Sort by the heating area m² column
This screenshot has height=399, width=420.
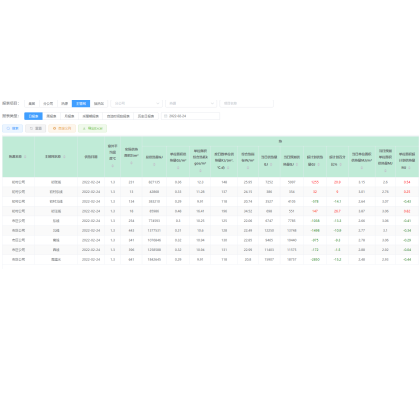click(131, 163)
